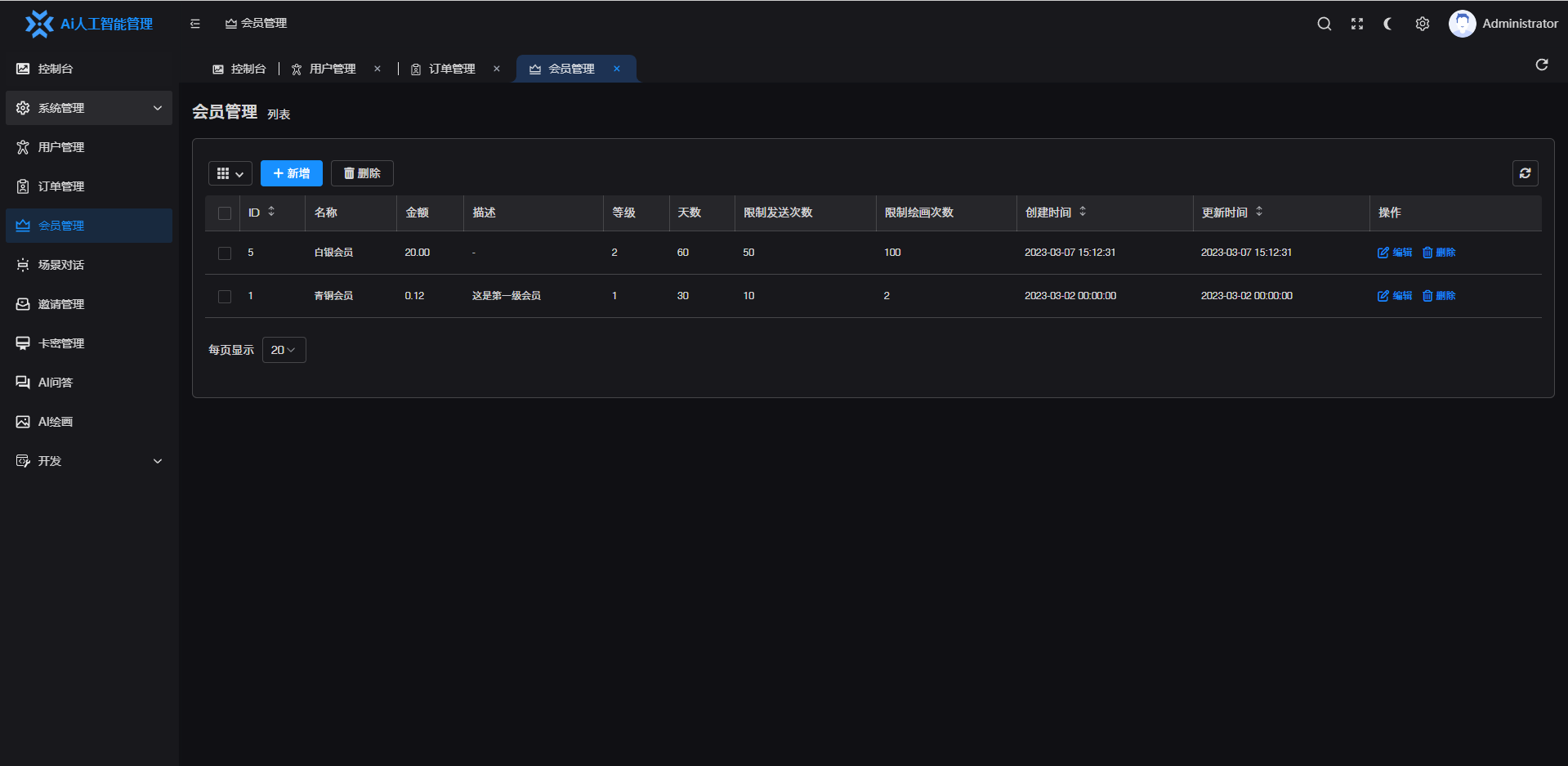Enter fullscreen mode via expand icon
The height and width of the screenshot is (766, 1568).
click(1356, 24)
